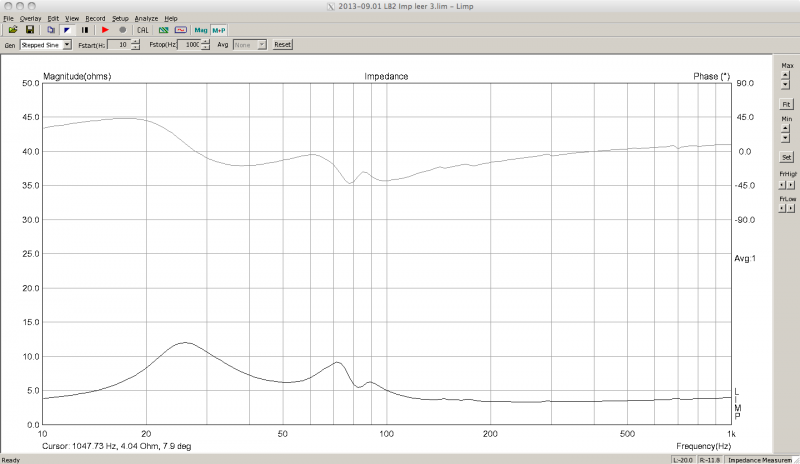Open the Gen Stepped Sine dropdown
Screen dimensions: 800x464
(66, 45)
